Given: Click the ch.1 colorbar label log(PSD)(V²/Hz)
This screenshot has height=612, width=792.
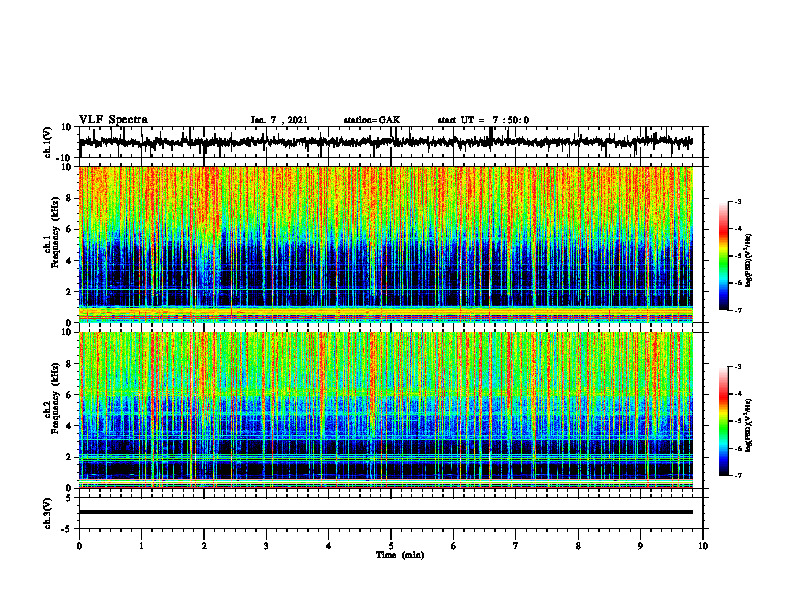Looking at the screenshot, I should pyautogui.click(x=749, y=261).
